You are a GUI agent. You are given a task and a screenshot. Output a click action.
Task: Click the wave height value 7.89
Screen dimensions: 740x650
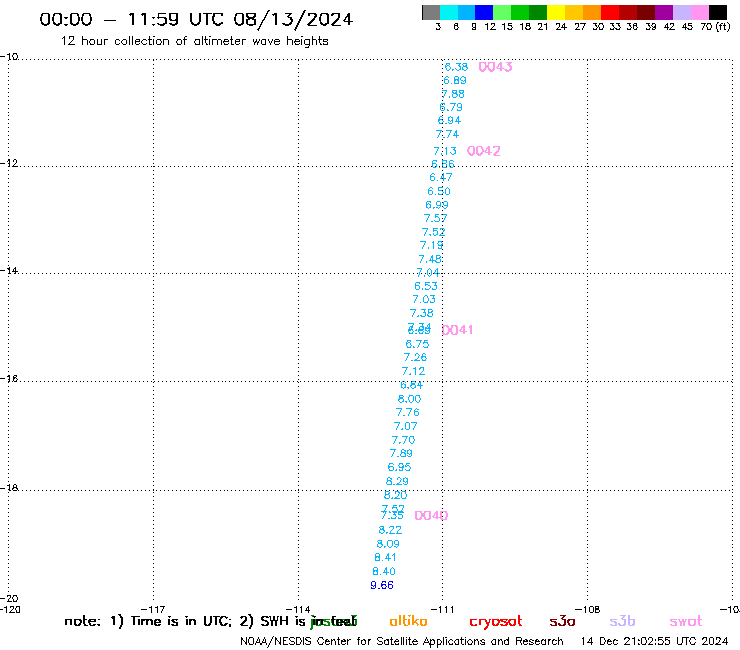point(401,454)
